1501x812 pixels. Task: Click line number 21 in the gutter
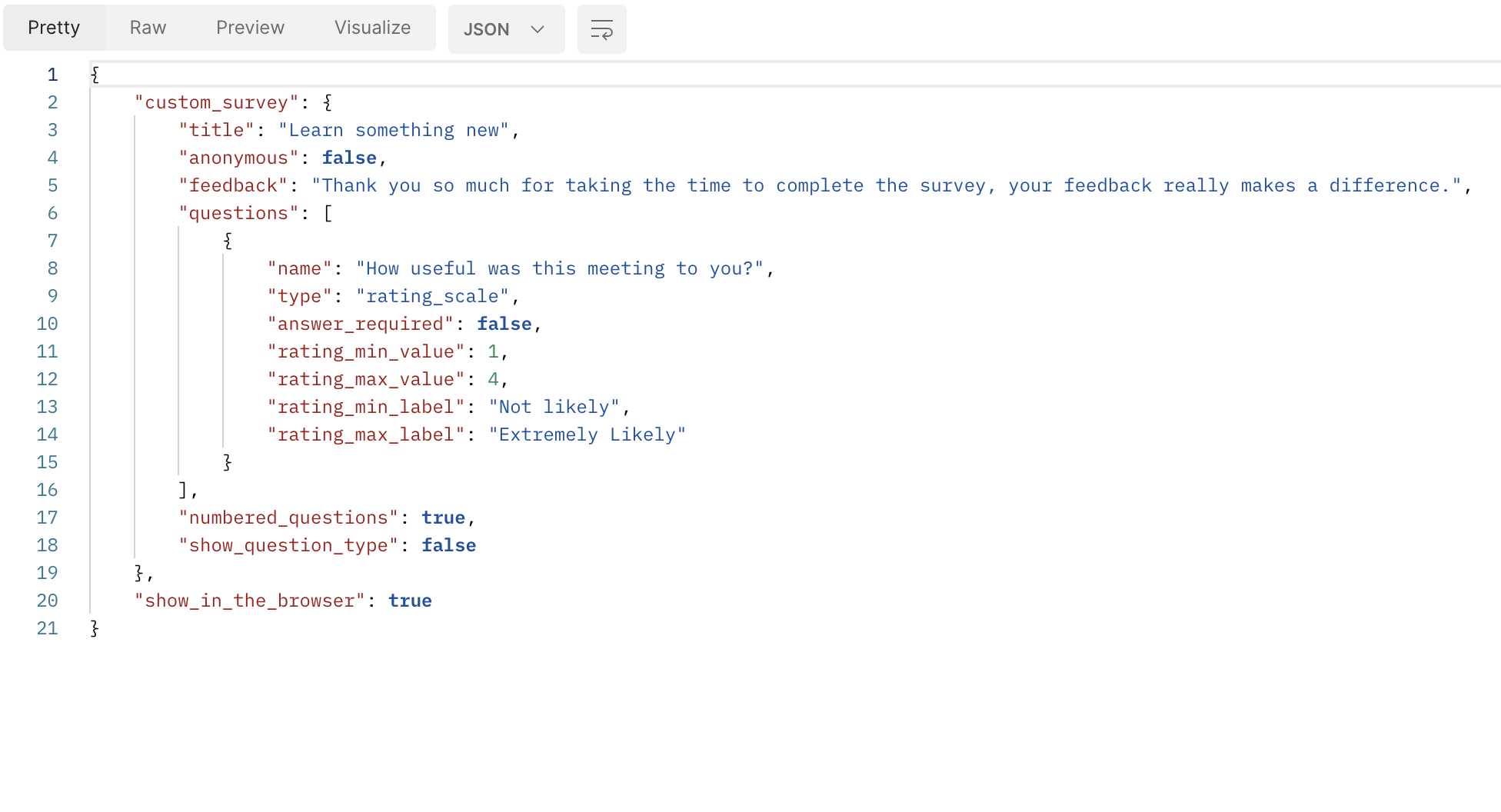(x=48, y=628)
